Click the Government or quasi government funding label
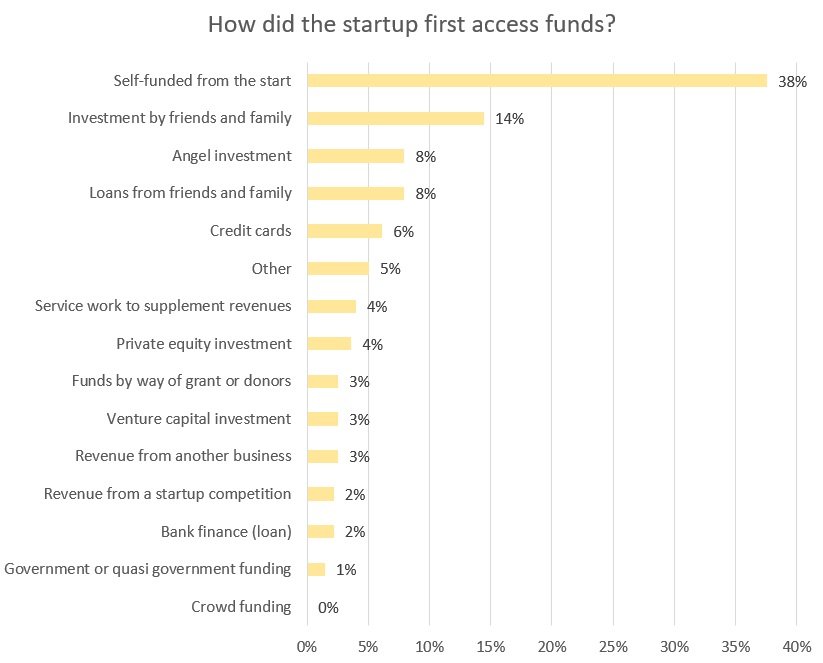The height and width of the screenshot is (663, 823). coord(147,569)
